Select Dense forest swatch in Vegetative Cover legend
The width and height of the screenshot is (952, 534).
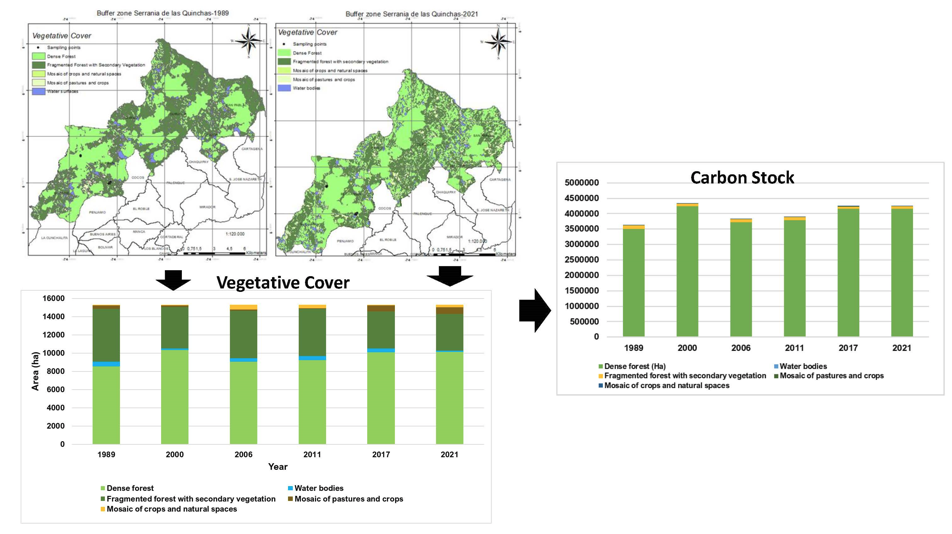pyautogui.click(x=101, y=488)
